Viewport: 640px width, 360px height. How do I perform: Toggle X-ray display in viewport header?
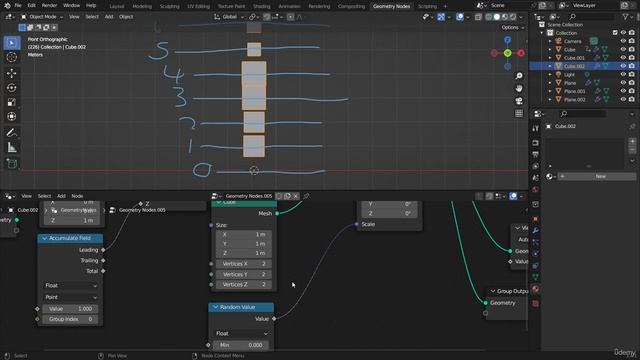click(x=478, y=17)
